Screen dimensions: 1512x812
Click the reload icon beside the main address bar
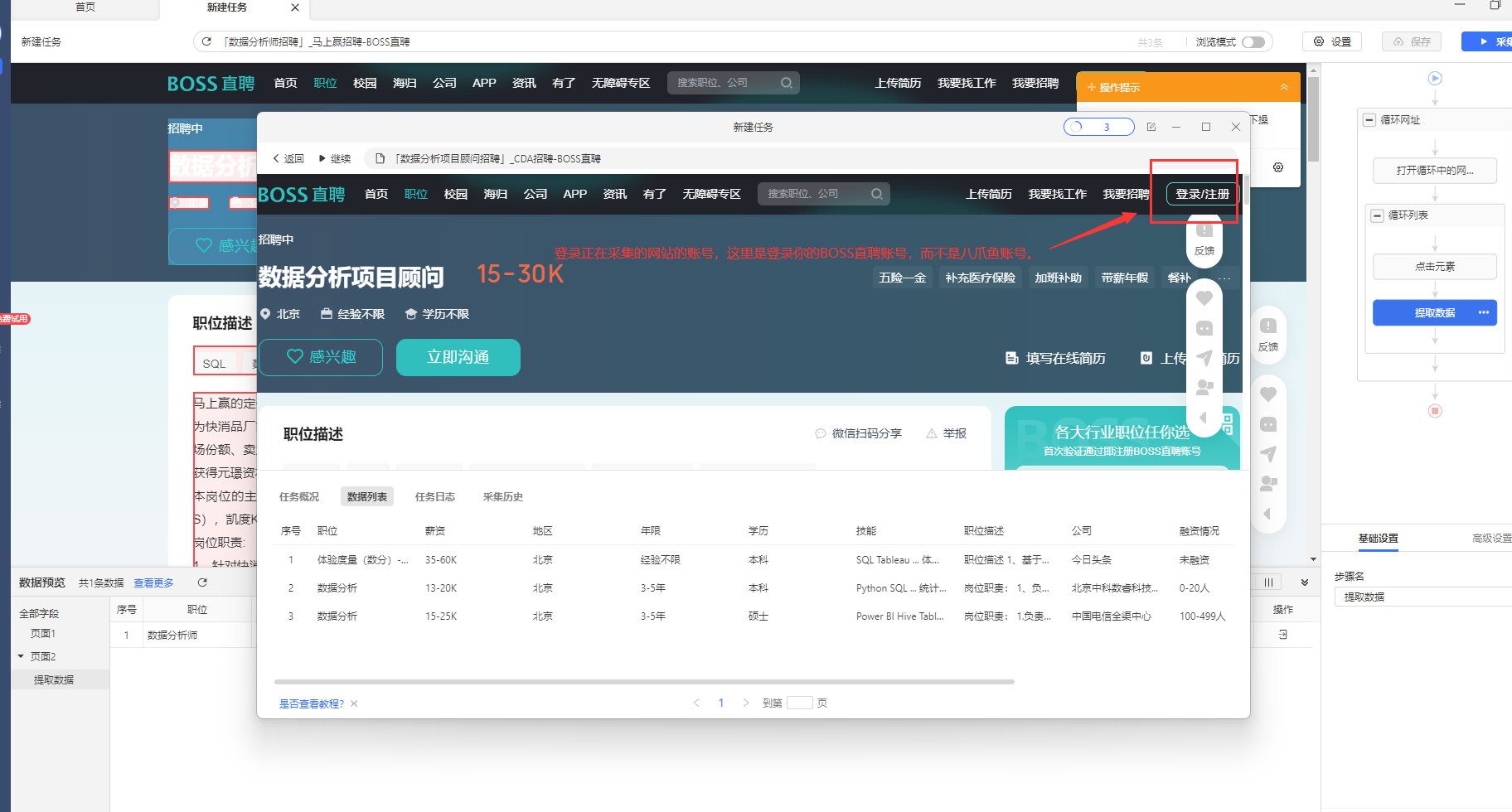coord(206,41)
